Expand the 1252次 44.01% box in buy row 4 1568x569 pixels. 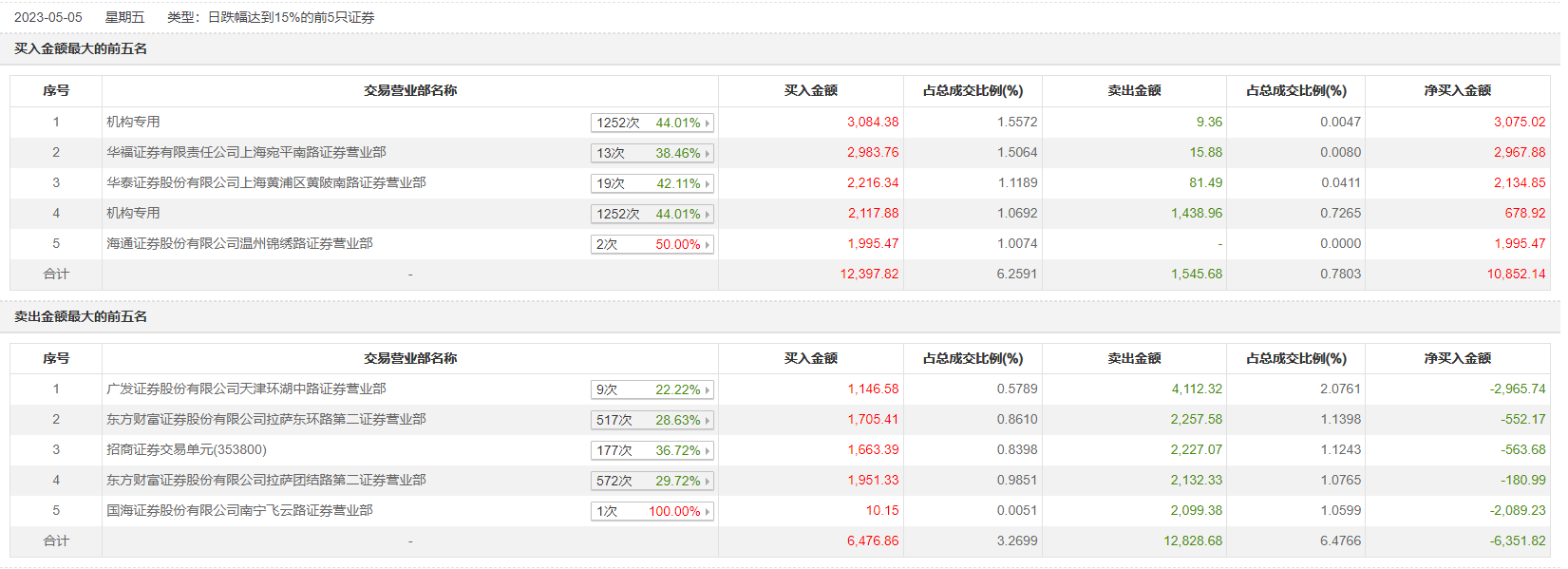(708, 214)
